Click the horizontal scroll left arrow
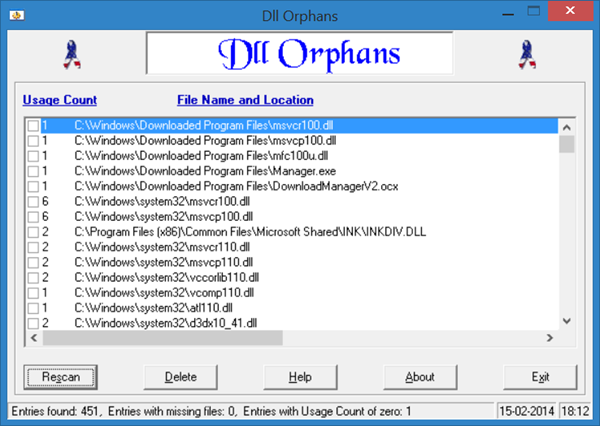Viewport: 600px width, 426px height. [x=34, y=338]
